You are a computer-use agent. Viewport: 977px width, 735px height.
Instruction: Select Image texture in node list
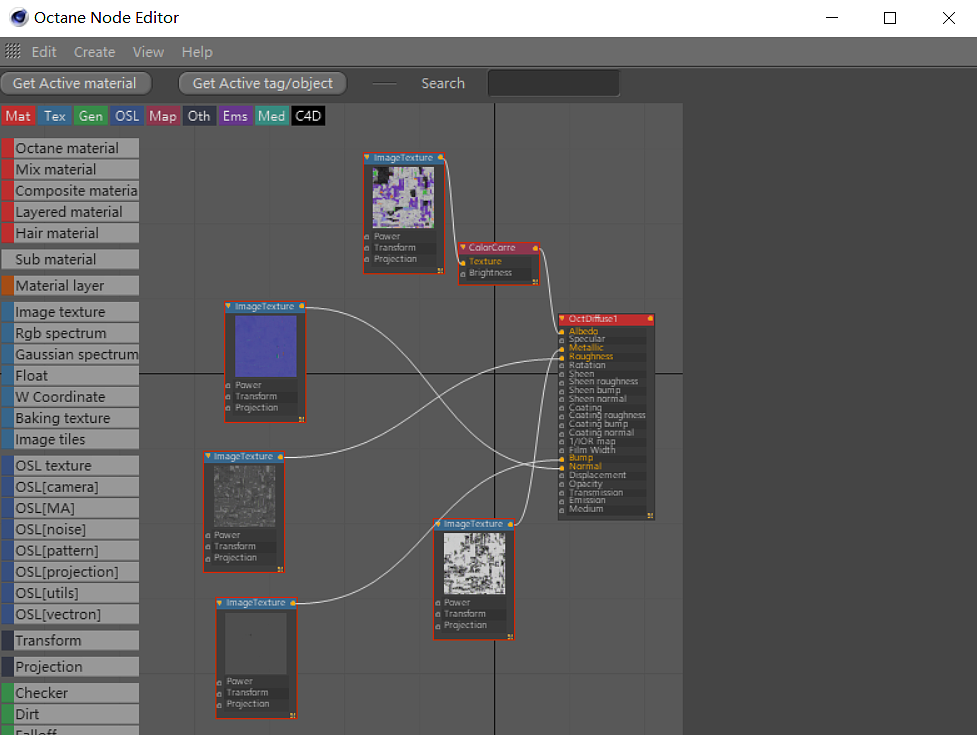(x=70, y=311)
